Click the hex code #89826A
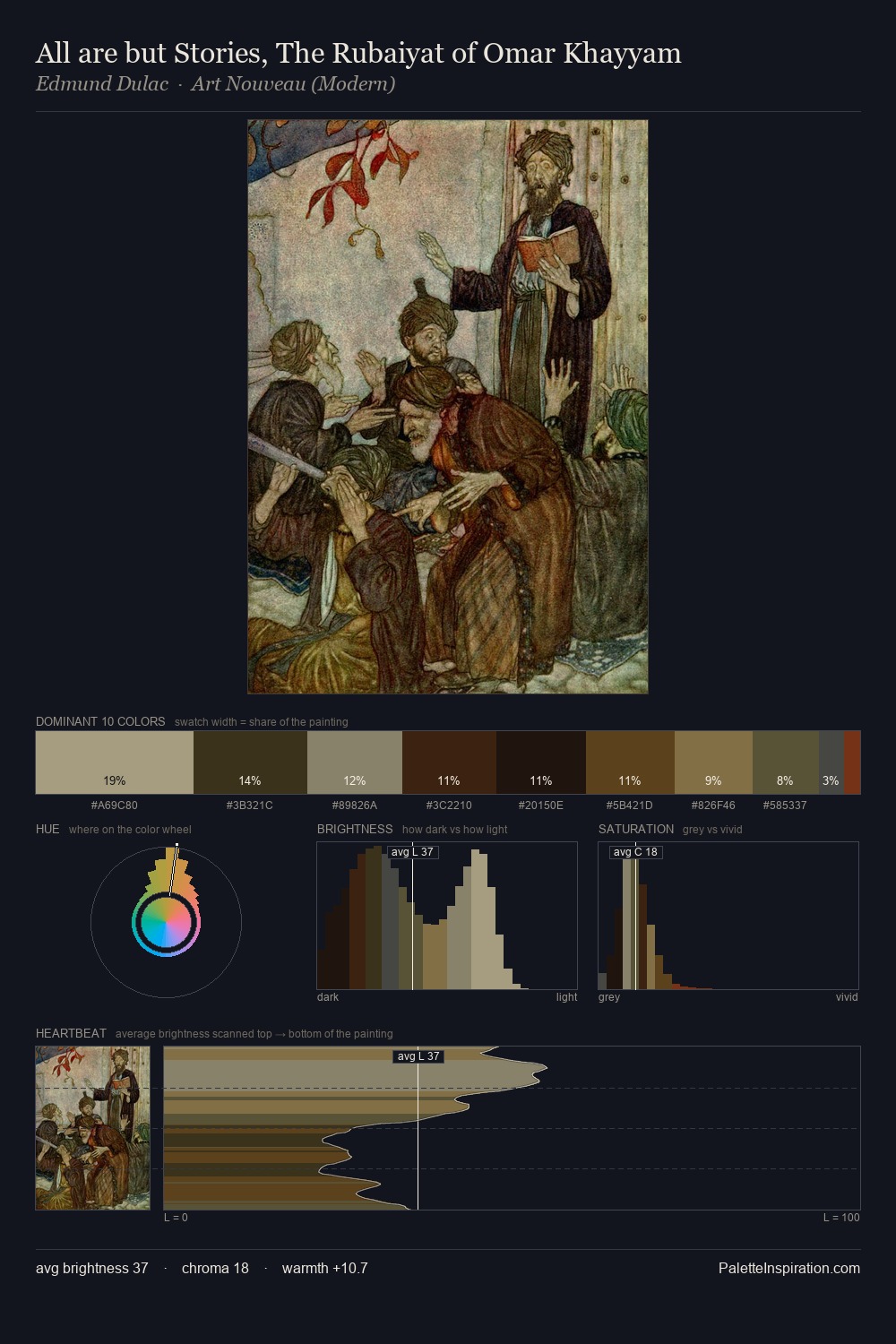Image resolution: width=896 pixels, height=1344 pixels. (355, 806)
